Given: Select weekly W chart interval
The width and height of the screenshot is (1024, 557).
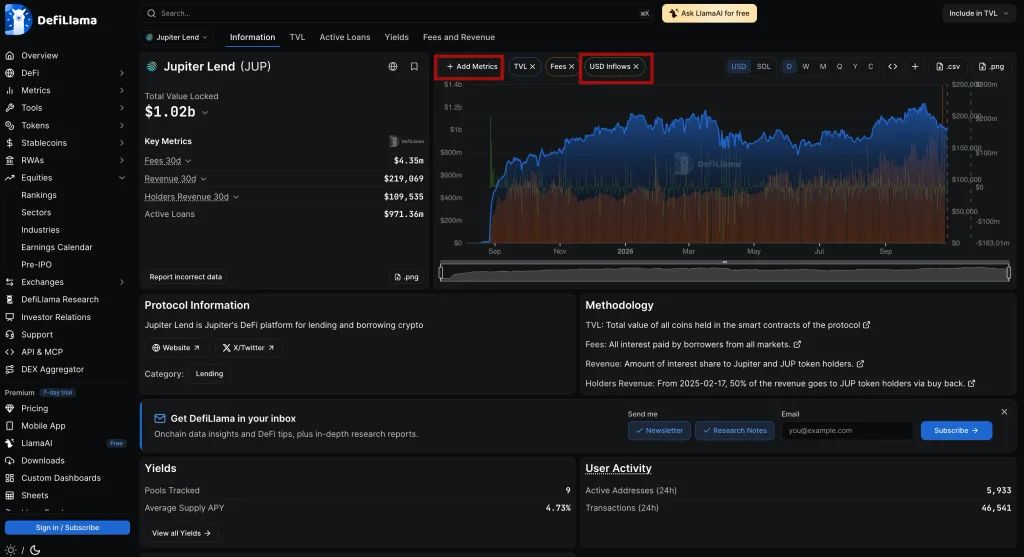Looking at the screenshot, I should (x=806, y=67).
